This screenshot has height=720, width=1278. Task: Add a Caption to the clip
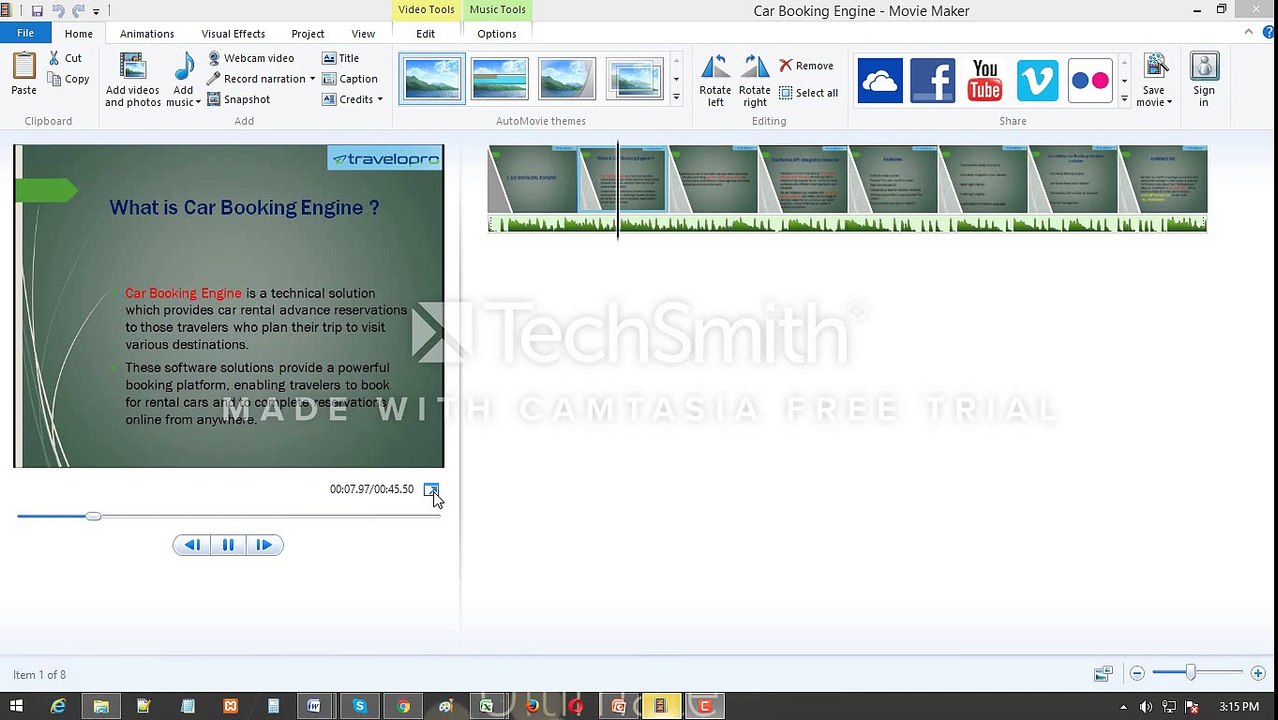tap(350, 79)
